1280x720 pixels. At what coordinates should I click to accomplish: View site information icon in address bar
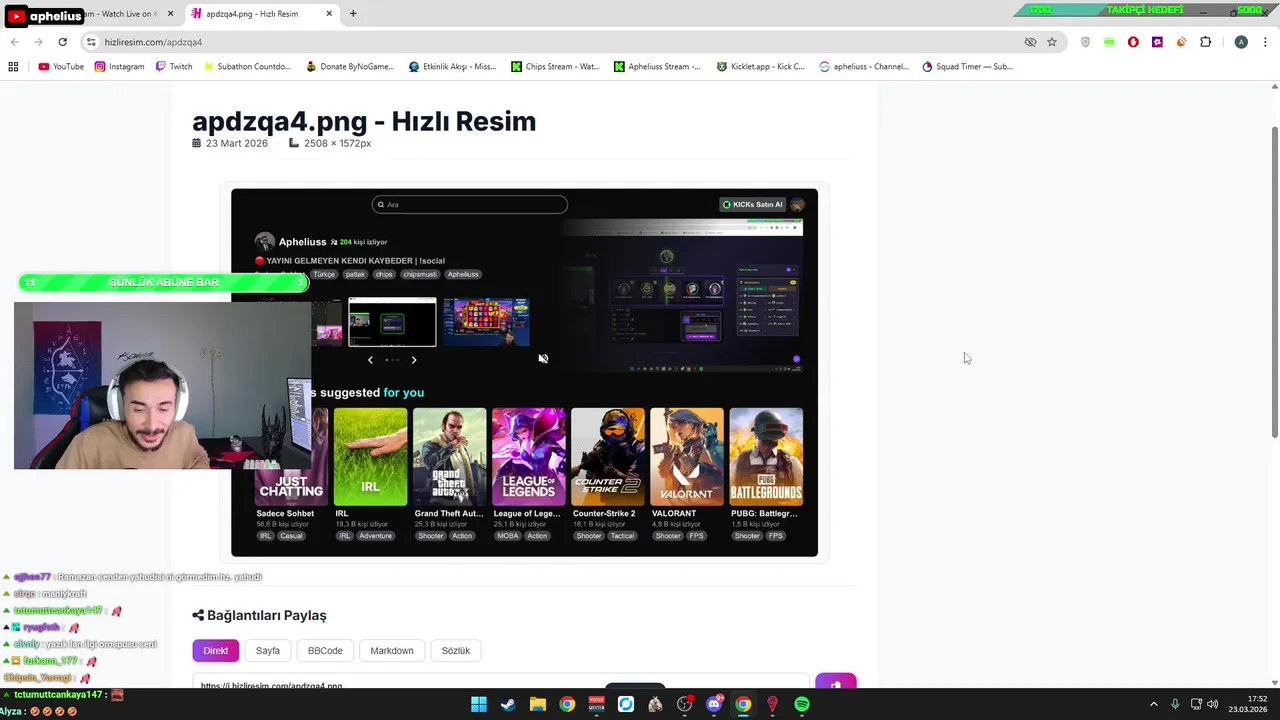(91, 42)
